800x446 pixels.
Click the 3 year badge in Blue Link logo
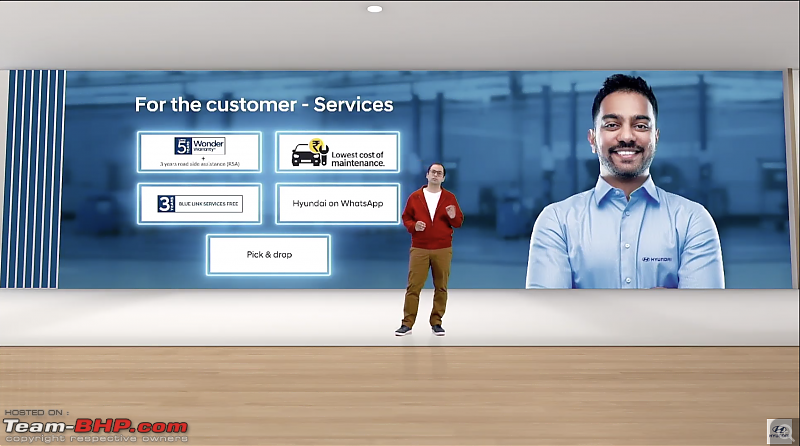166,204
